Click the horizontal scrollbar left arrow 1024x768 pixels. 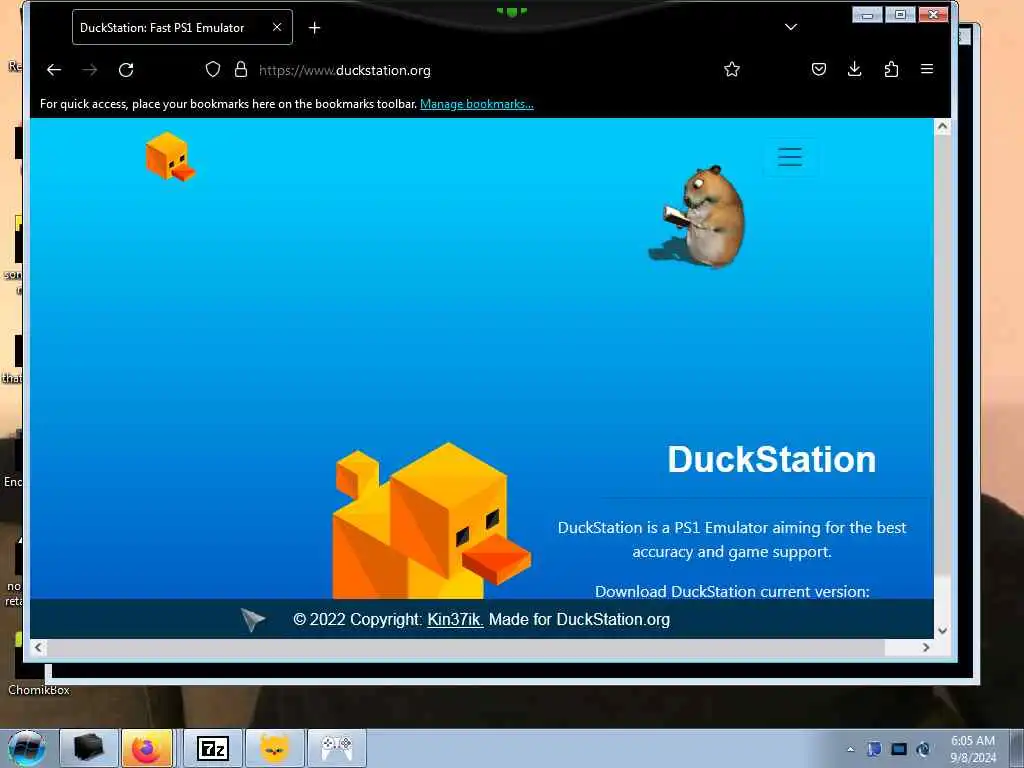pyautogui.click(x=38, y=647)
